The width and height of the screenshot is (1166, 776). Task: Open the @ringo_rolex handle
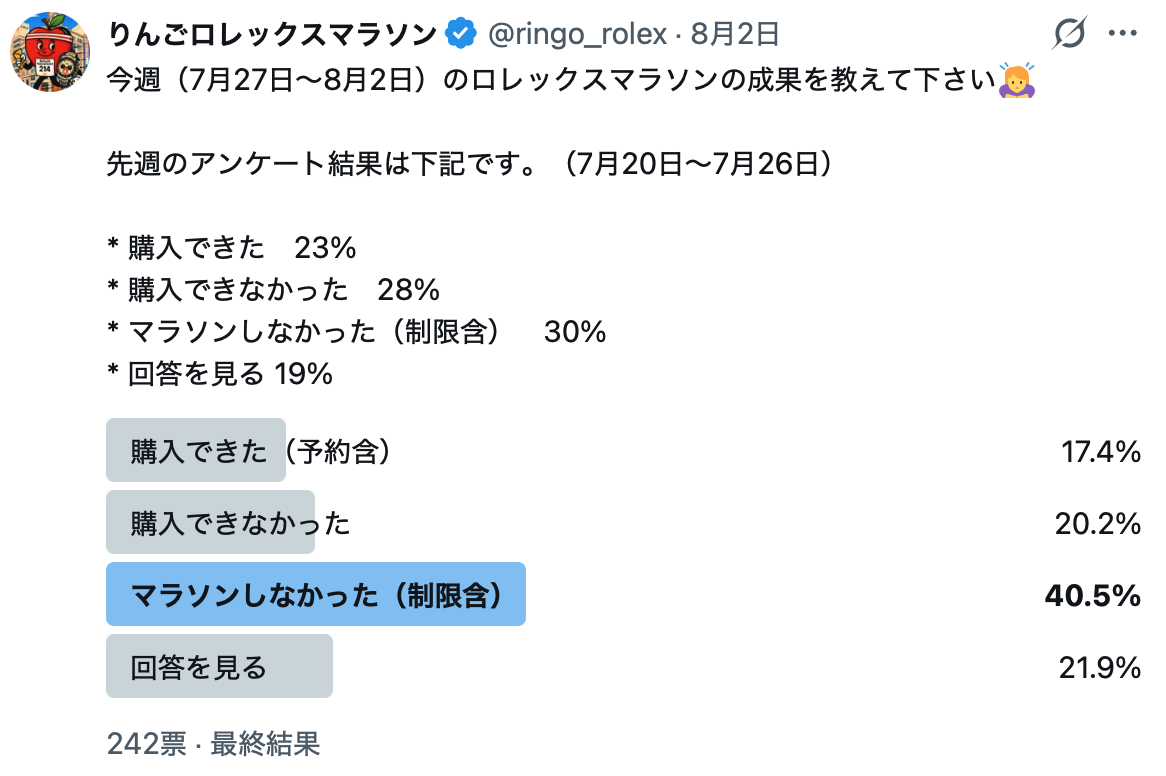point(577,34)
